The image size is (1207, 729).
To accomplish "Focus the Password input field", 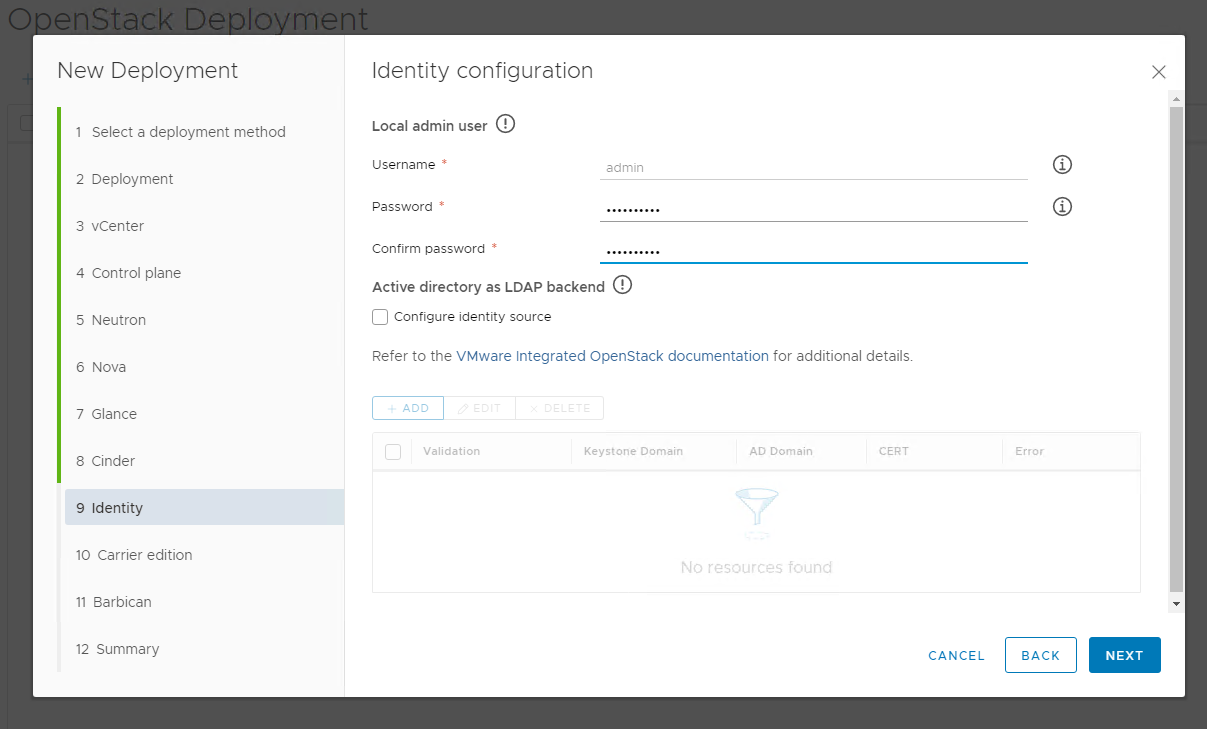I will click(x=814, y=209).
